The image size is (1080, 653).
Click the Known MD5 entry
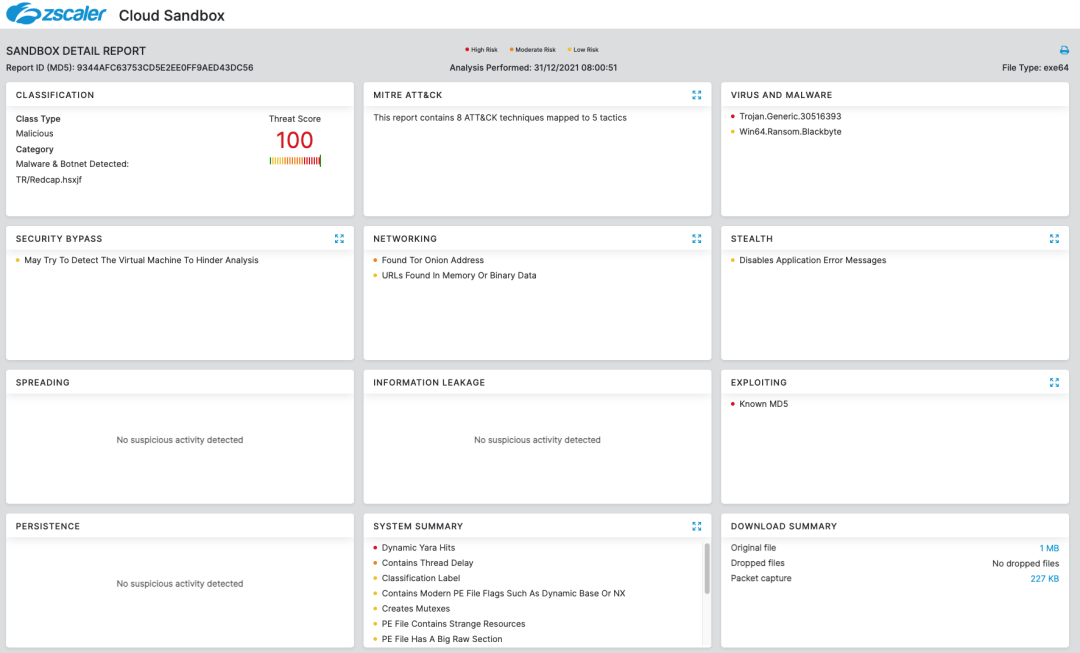763,404
